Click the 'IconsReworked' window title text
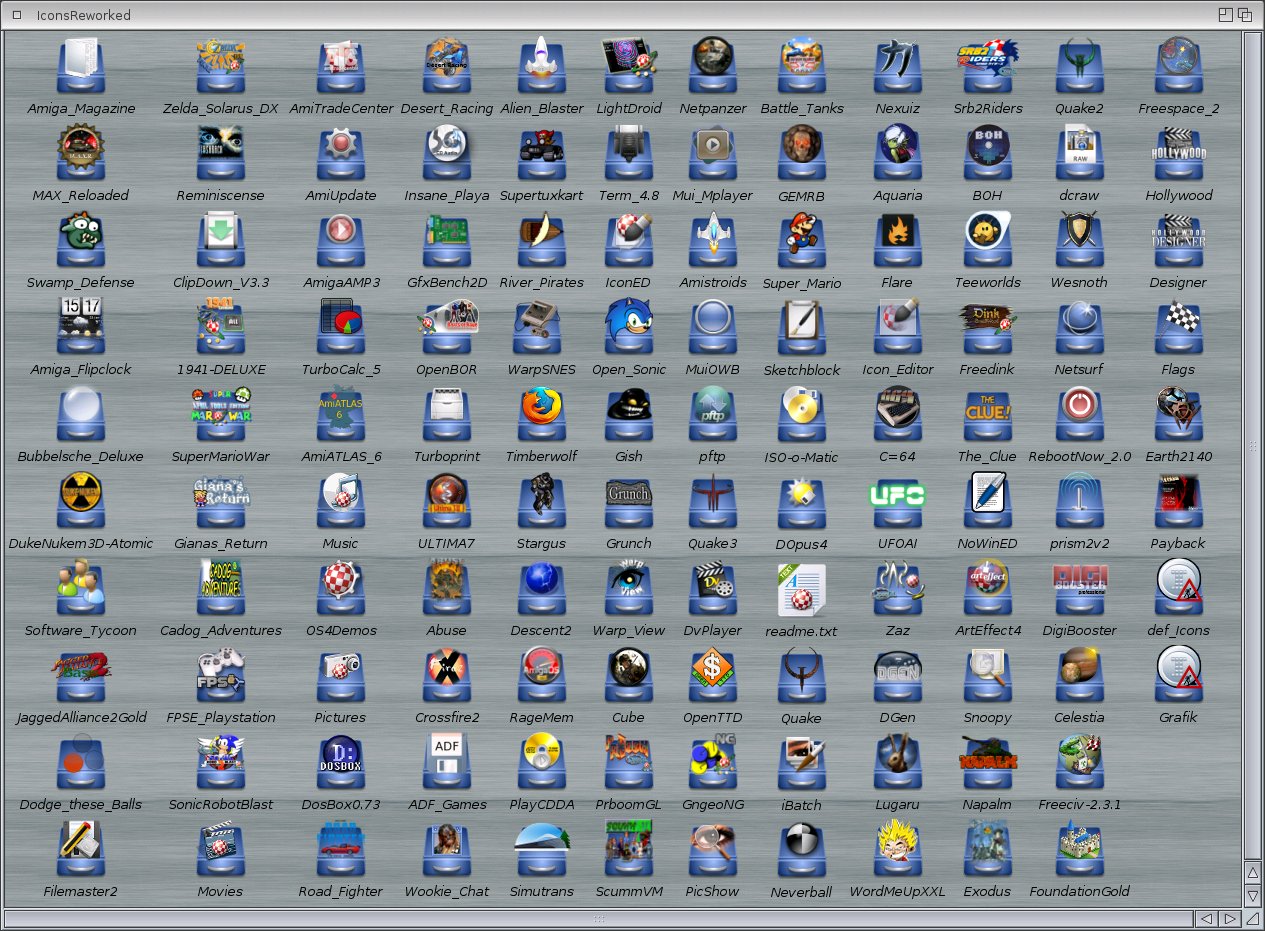The height and width of the screenshot is (931, 1265). click(x=83, y=15)
